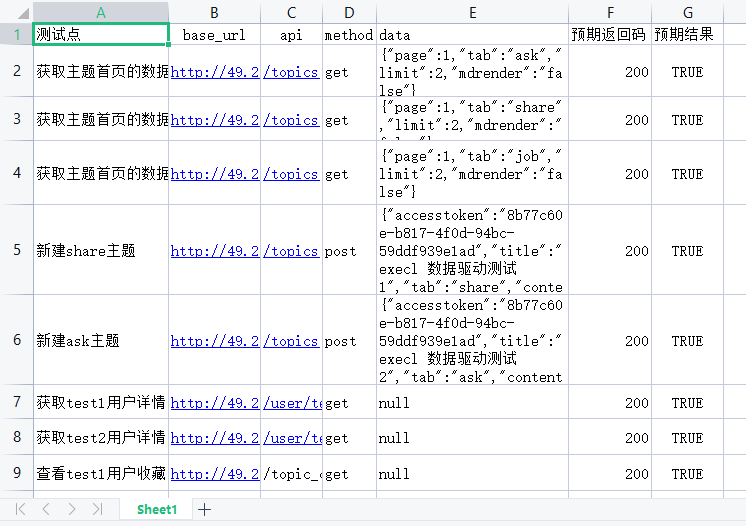
Task: Select the null data cell in row 9
Action: pos(472,473)
